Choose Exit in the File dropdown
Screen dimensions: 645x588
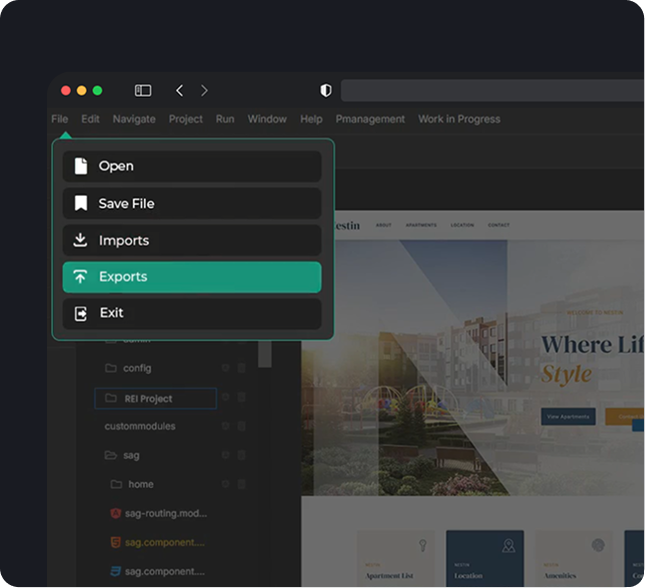pos(192,313)
